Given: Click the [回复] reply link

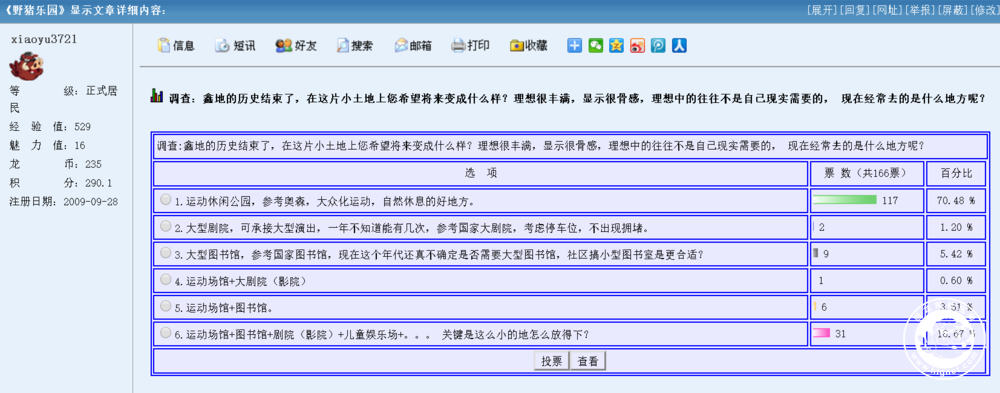Looking at the screenshot, I should coord(854,10).
